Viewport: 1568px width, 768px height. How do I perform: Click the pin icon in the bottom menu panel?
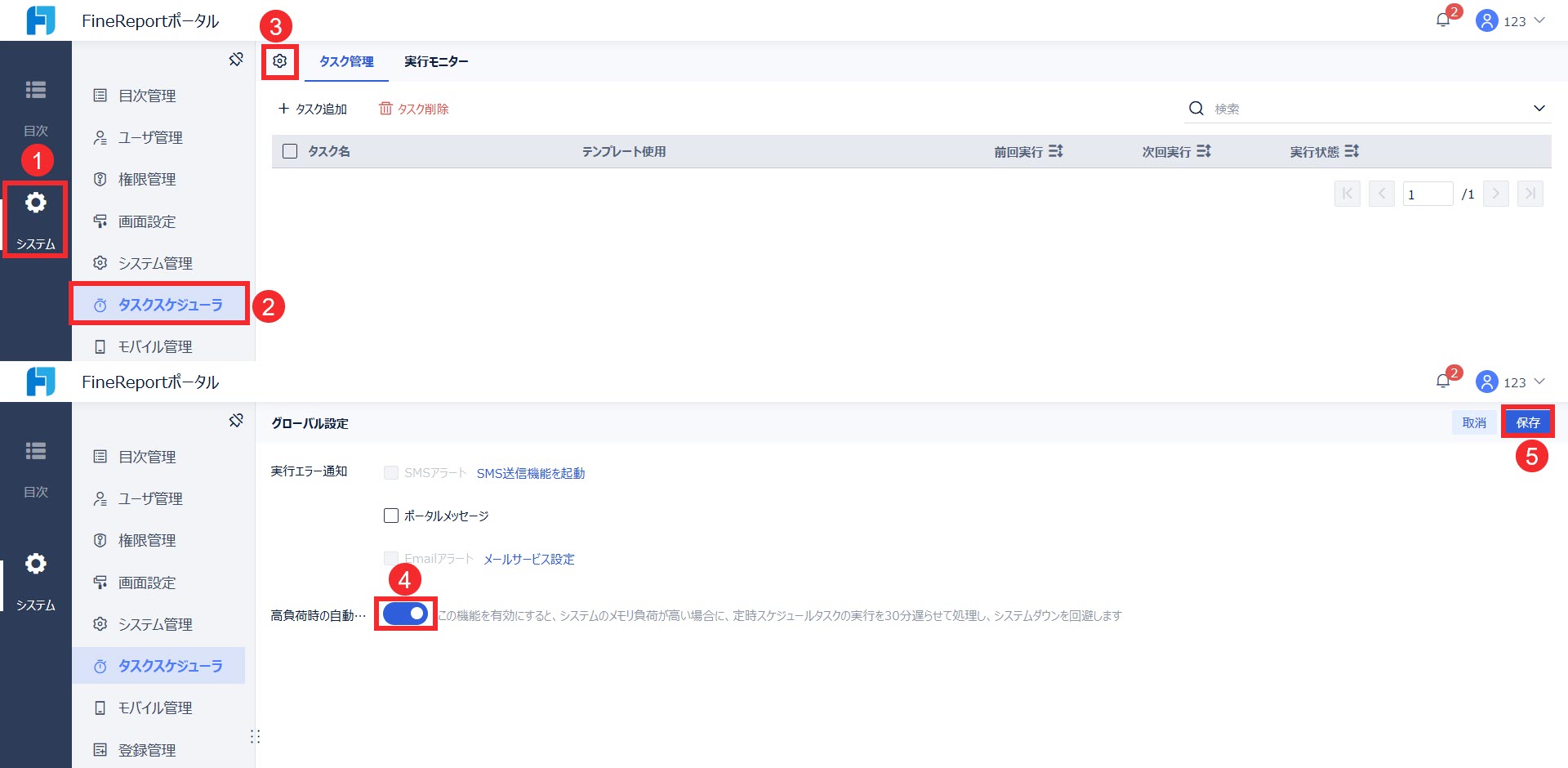coord(236,420)
